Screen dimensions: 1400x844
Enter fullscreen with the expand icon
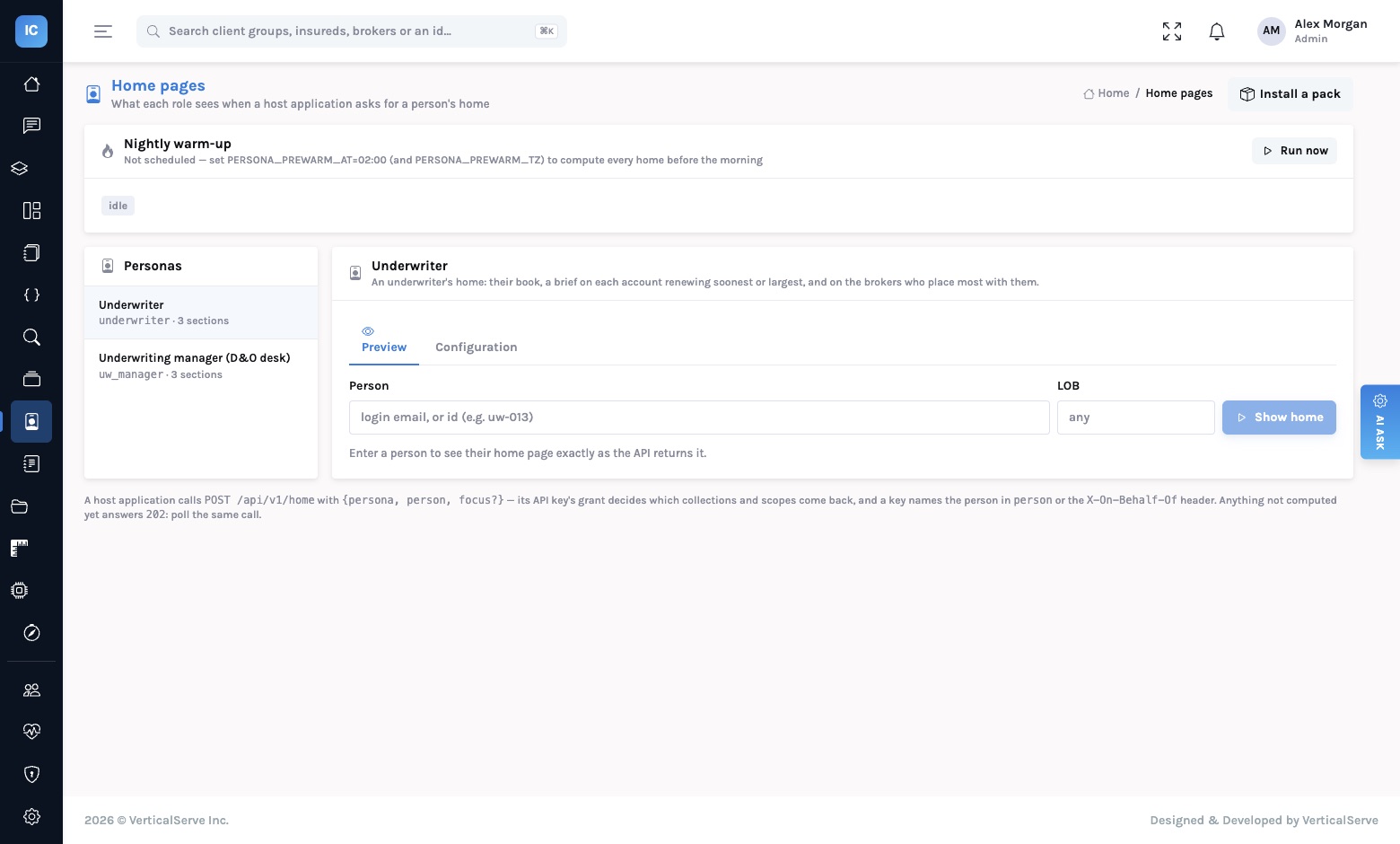click(x=1172, y=31)
